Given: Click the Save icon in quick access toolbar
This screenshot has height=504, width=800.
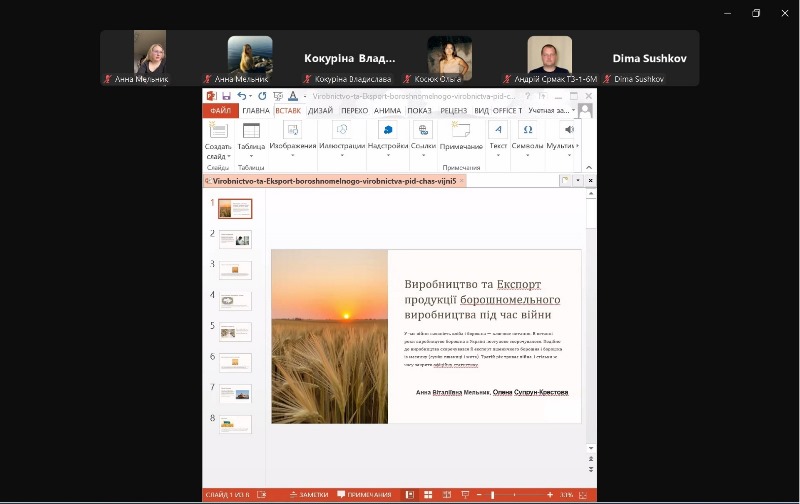Looking at the screenshot, I should point(227,96).
